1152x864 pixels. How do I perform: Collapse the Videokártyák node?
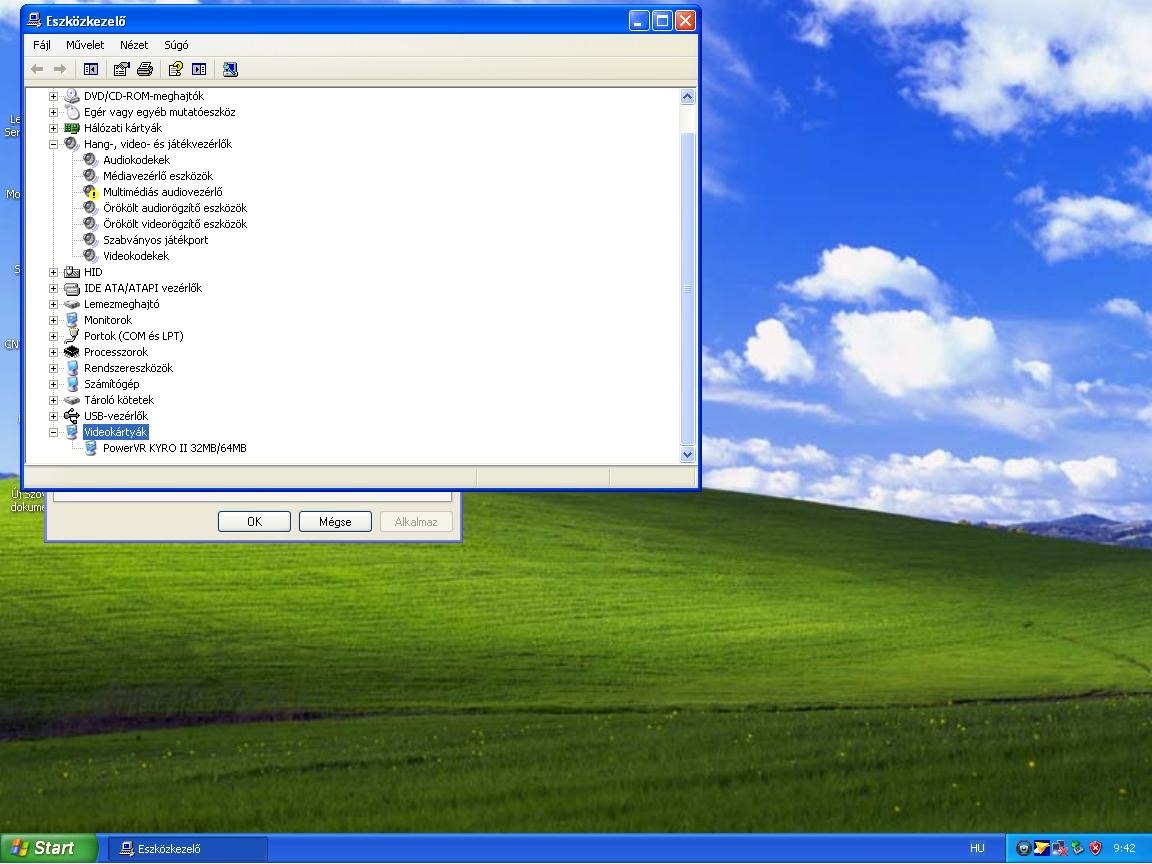[x=53, y=433]
